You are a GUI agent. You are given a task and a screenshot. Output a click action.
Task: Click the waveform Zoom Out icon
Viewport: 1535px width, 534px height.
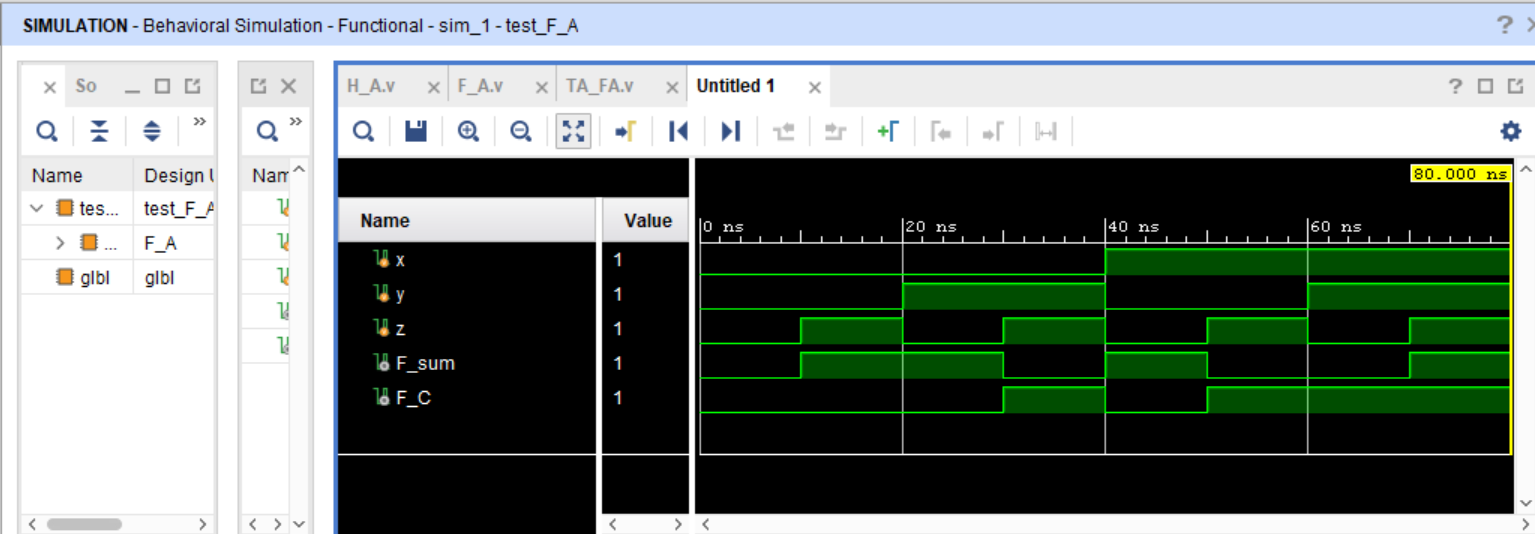pos(520,131)
